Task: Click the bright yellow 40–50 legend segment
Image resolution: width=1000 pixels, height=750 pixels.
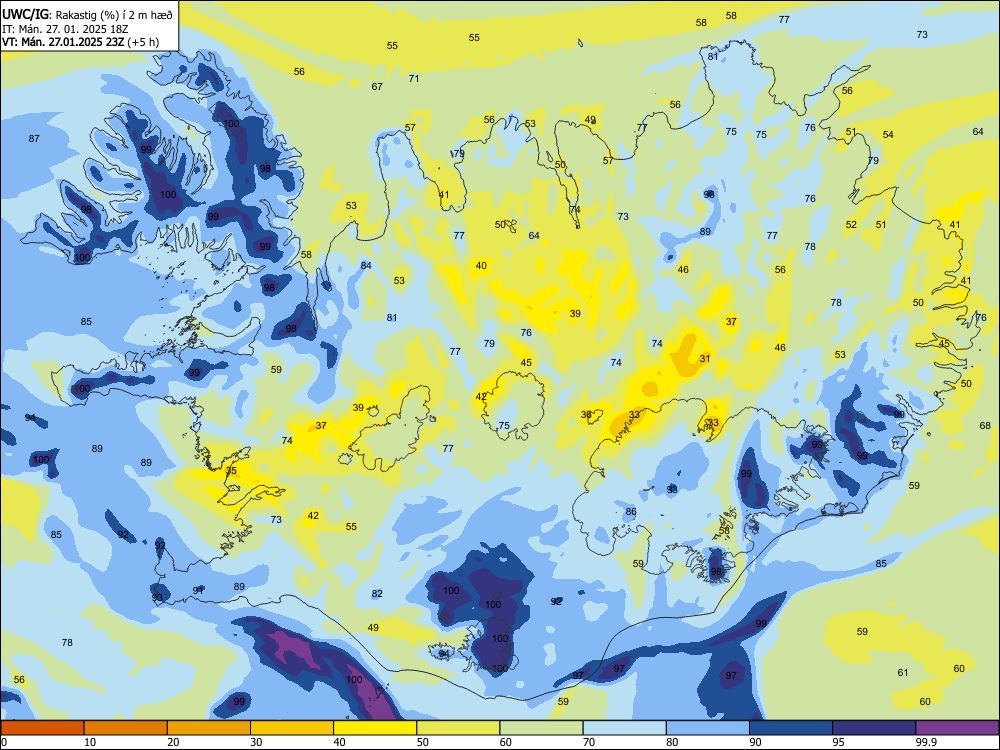Action: (375, 728)
